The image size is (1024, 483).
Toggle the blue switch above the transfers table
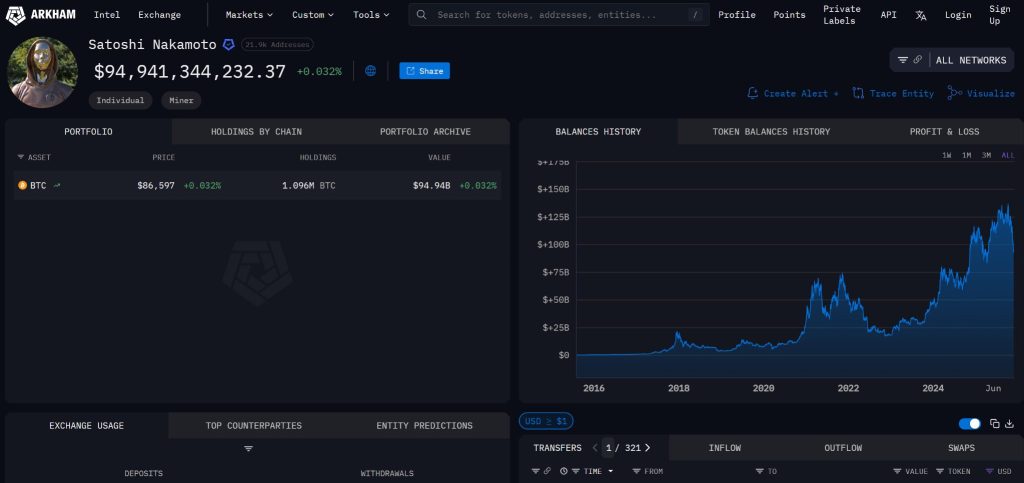click(969, 424)
